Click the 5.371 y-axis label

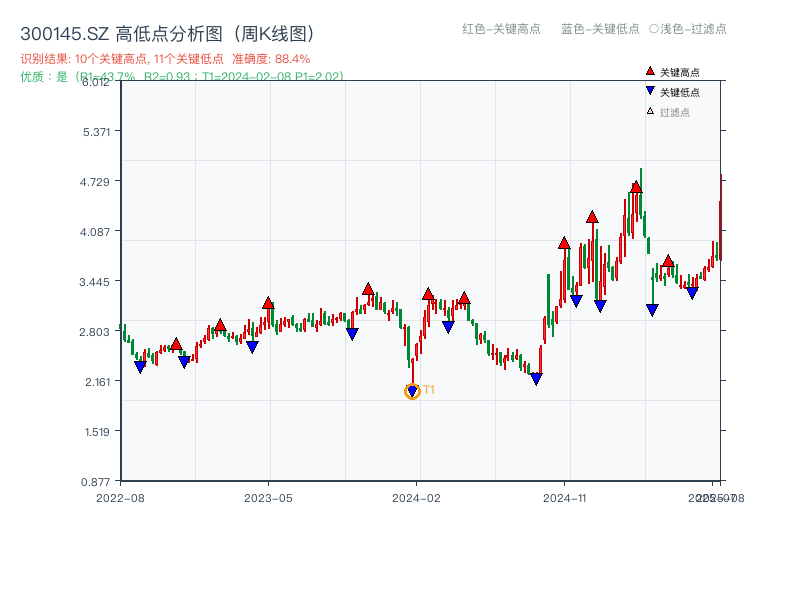pyautogui.click(x=96, y=132)
